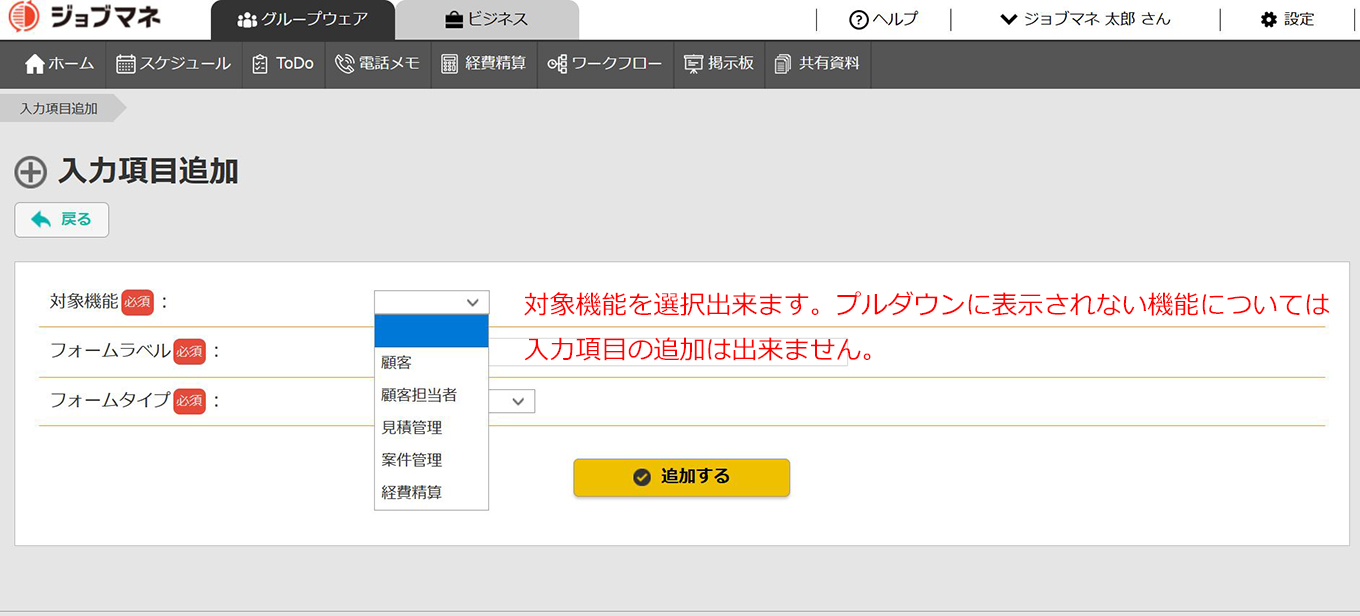
Task: Click the 設定 gear icon
Action: (1269, 19)
